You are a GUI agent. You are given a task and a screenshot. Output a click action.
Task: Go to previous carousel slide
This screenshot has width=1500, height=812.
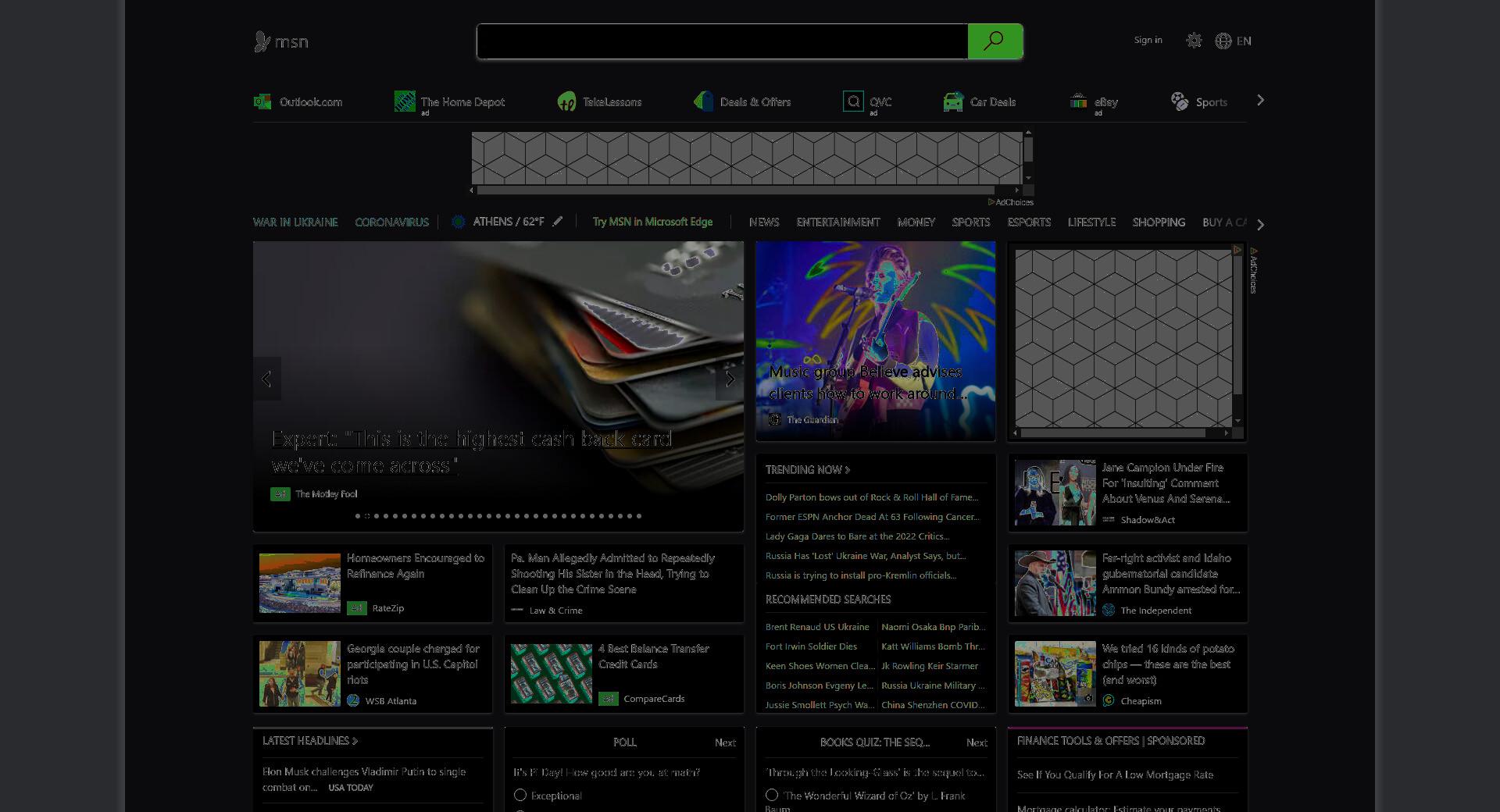coord(266,379)
